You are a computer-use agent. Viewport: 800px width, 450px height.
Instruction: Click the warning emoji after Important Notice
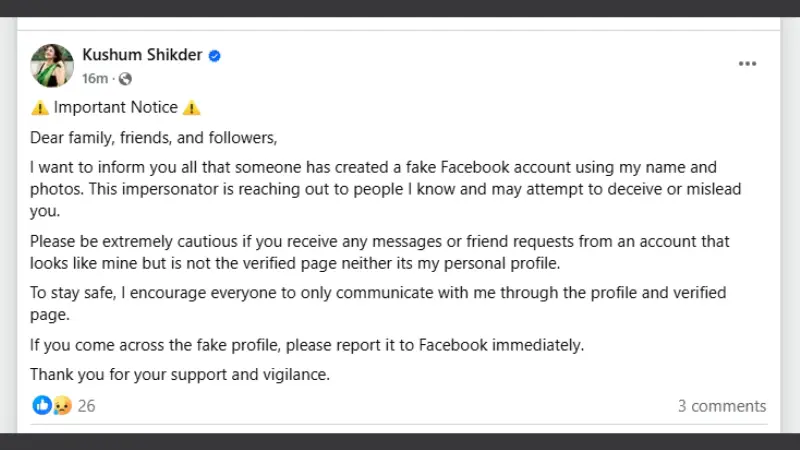[x=192, y=108]
